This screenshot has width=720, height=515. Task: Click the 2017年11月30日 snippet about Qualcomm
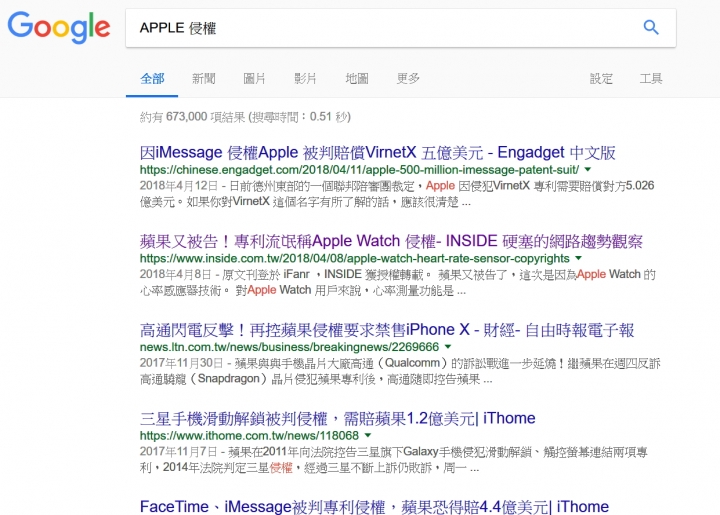pyautogui.click(x=400, y=371)
